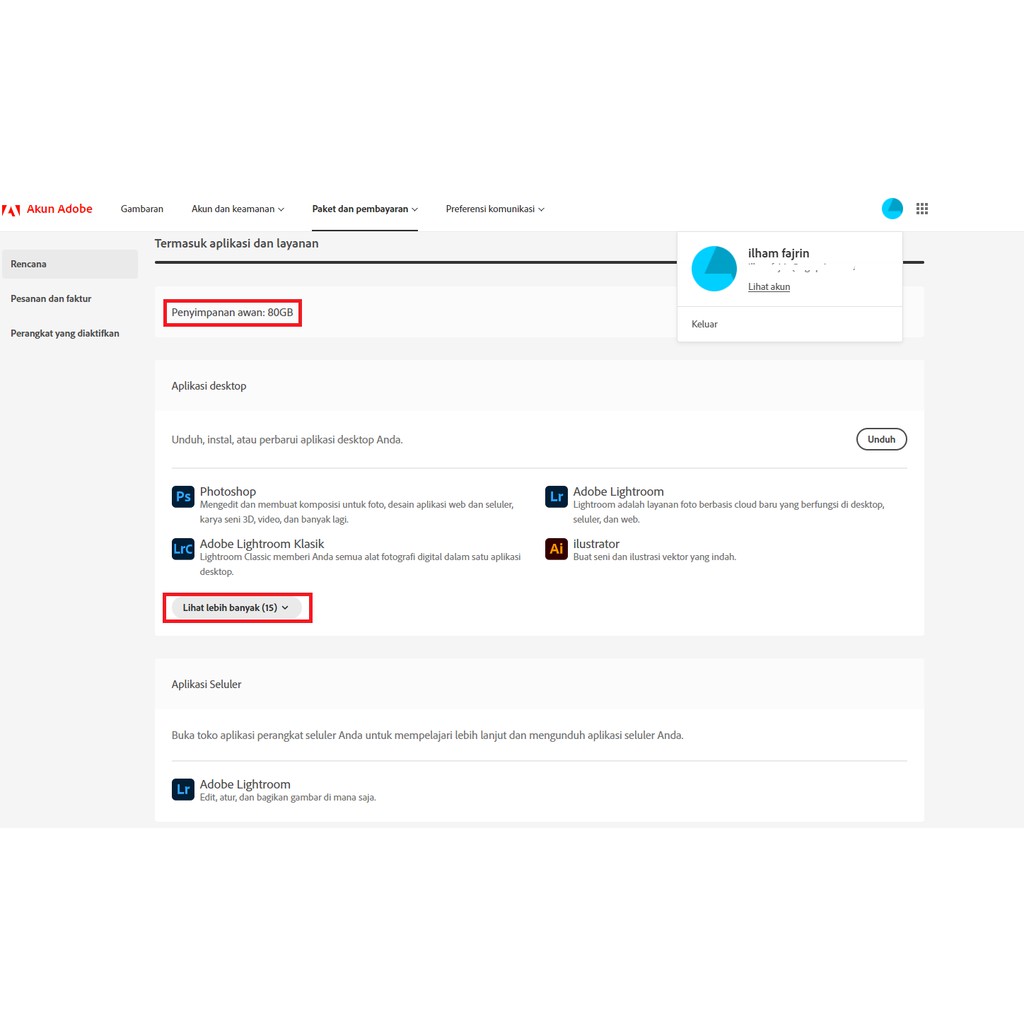Viewport: 1024px width, 1024px height.
Task: Expand Akun dan keamanan menu
Action: pyautogui.click(x=238, y=209)
